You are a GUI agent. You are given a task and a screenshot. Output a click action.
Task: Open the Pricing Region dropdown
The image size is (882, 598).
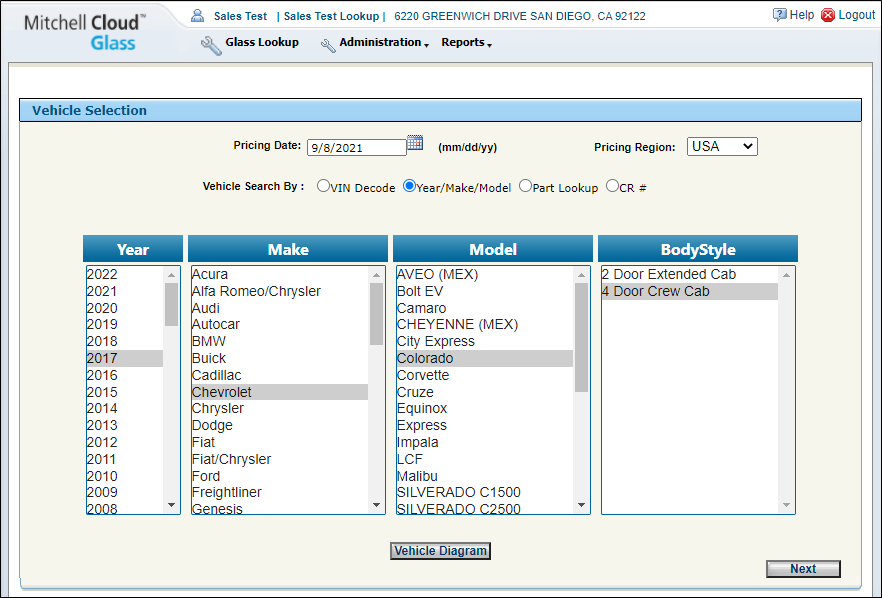click(x=722, y=146)
